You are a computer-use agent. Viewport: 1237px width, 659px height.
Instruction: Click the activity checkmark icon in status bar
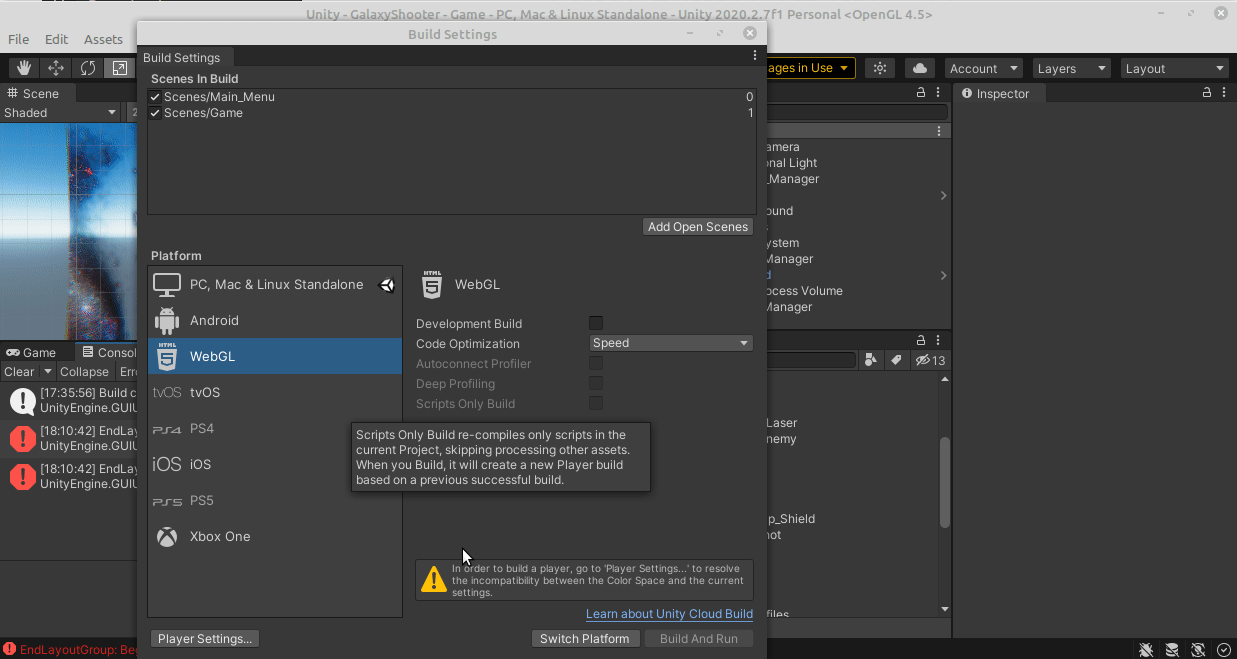click(x=1224, y=649)
